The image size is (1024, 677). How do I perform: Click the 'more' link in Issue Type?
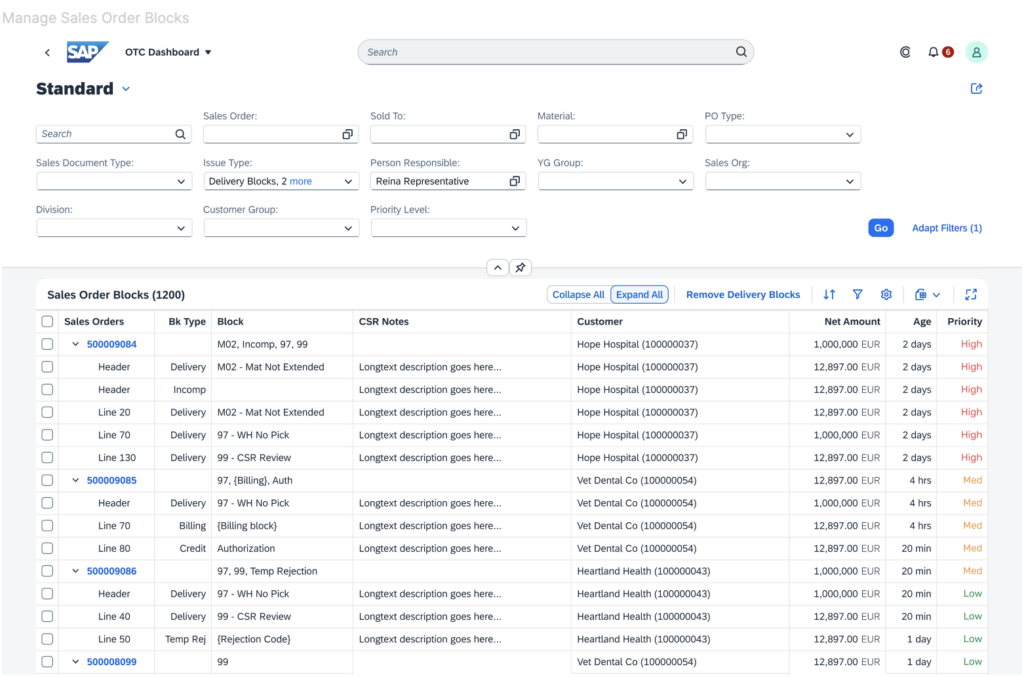(300, 181)
